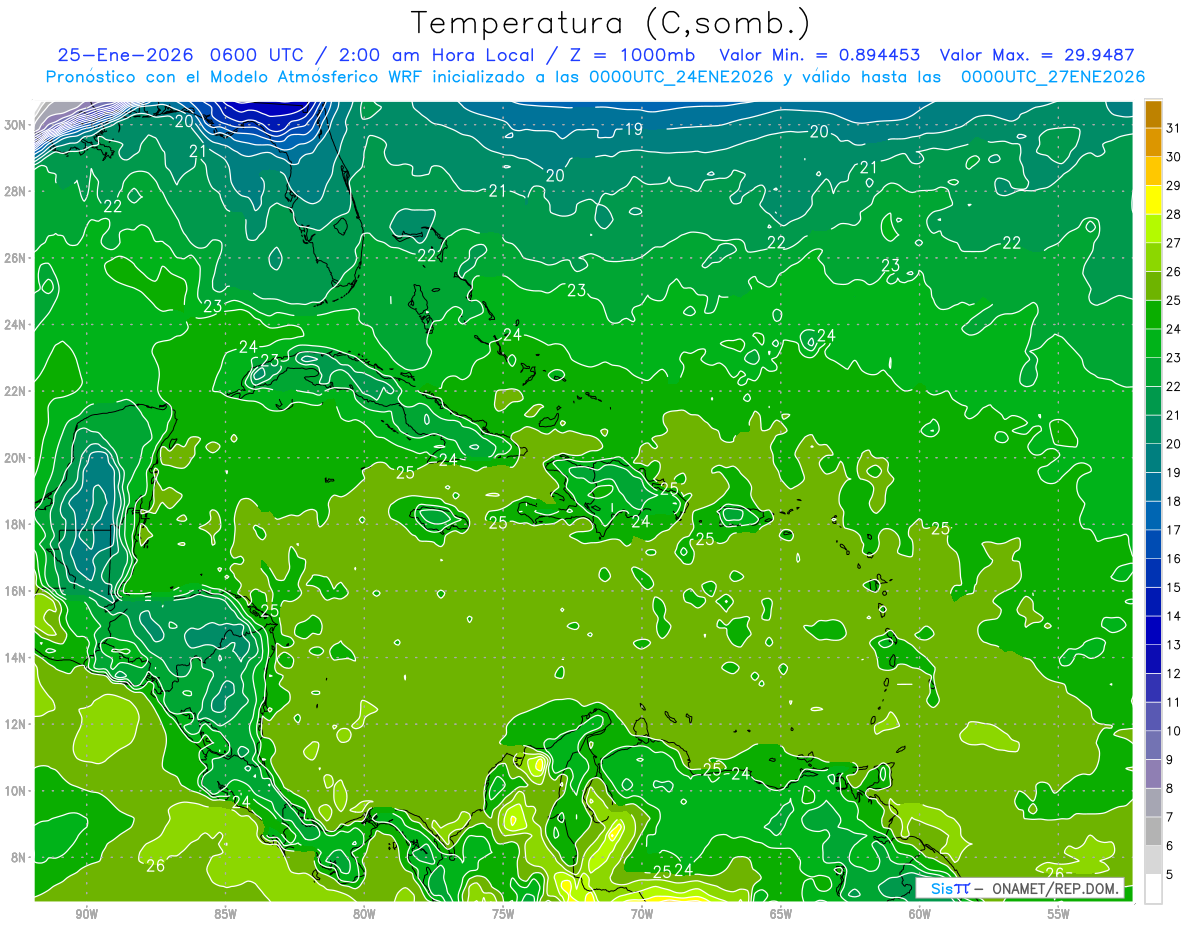Image resolution: width=1200 pixels, height=927 pixels.
Task: Click the 30N latitude axis label
Action: point(17,125)
